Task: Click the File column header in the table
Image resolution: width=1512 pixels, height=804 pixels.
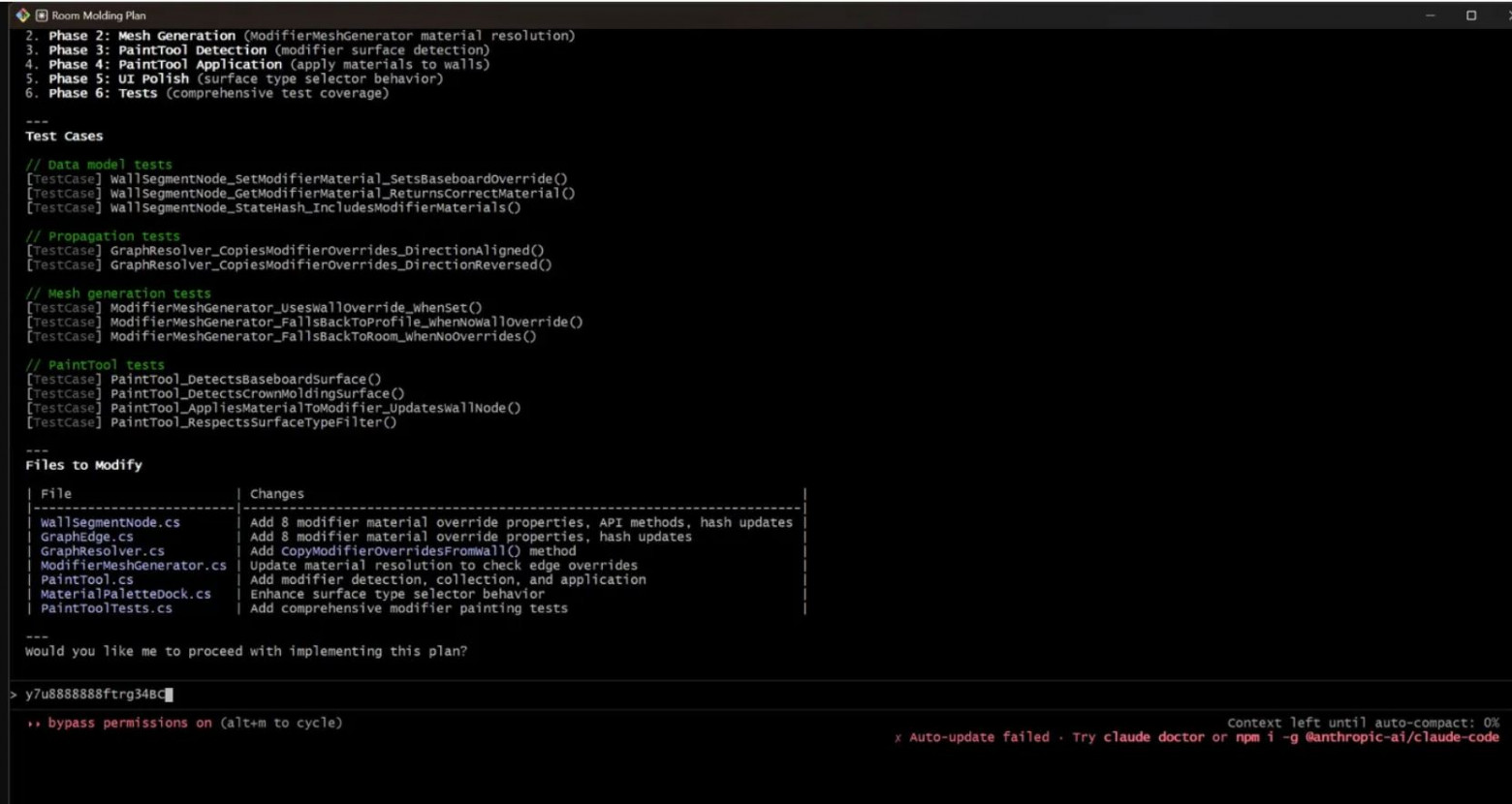Action: (56, 494)
